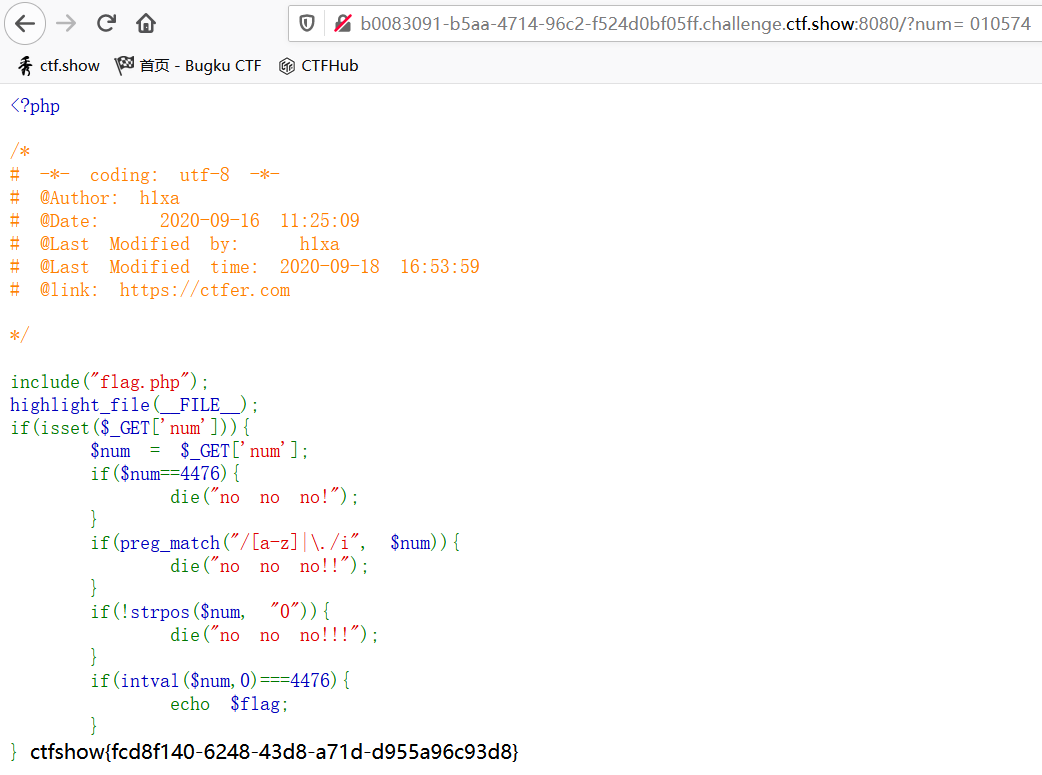
Task: Reload the current page
Action: tap(106, 24)
